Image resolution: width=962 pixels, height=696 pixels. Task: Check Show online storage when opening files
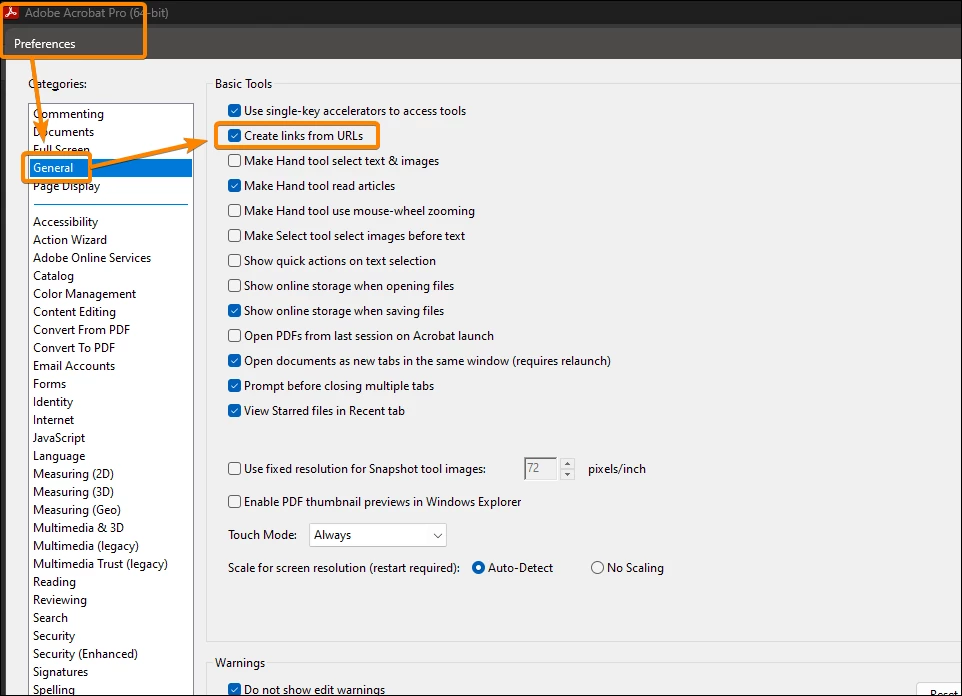coord(234,285)
